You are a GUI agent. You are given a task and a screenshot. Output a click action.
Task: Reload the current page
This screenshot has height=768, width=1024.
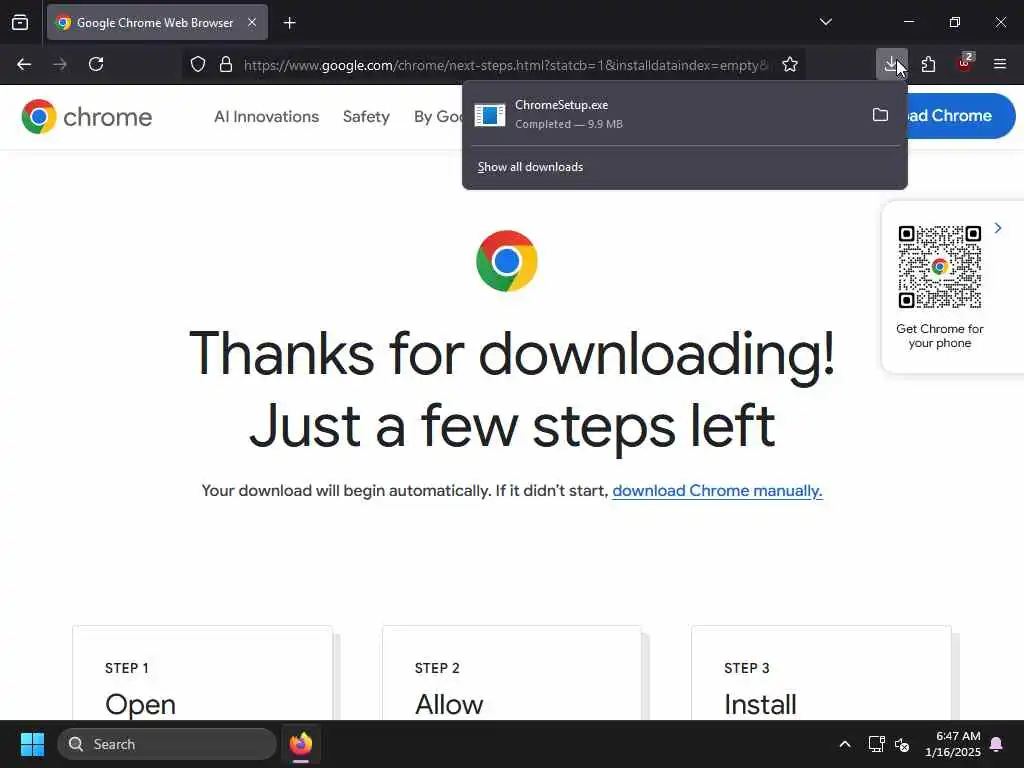point(96,64)
